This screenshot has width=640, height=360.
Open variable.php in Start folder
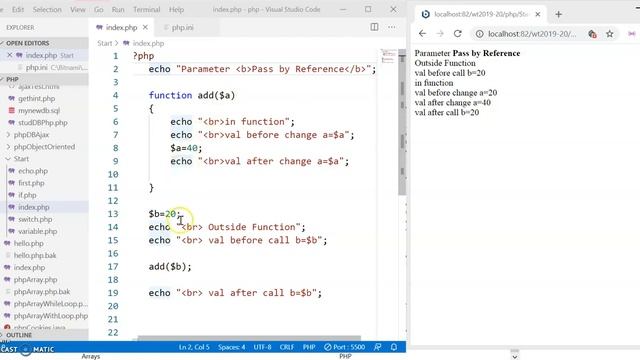[x=38, y=231]
